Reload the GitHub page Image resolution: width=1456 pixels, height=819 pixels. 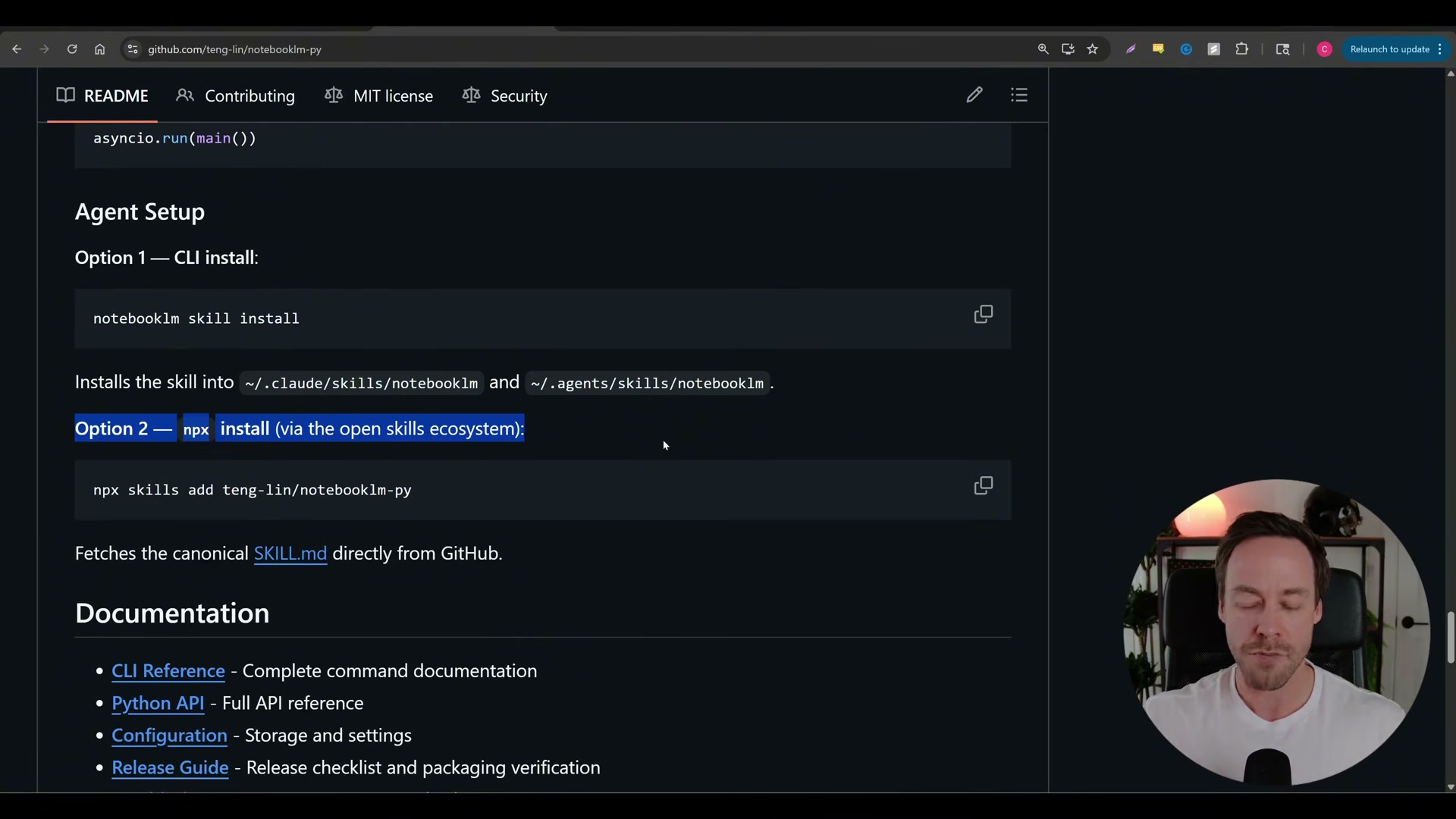[72, 49]
